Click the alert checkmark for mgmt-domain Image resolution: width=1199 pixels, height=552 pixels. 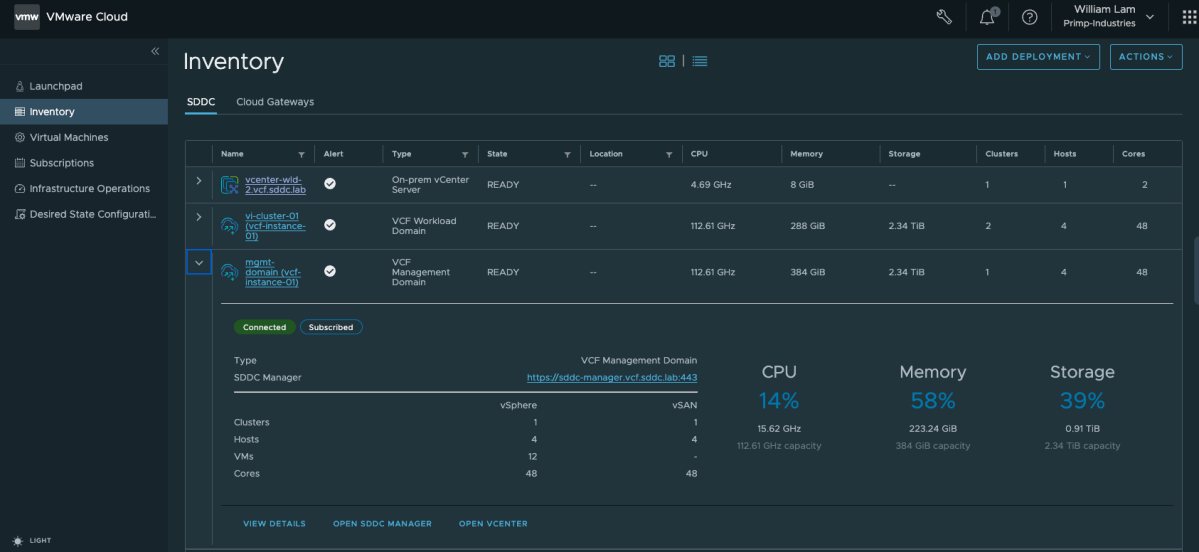(330, 271)
